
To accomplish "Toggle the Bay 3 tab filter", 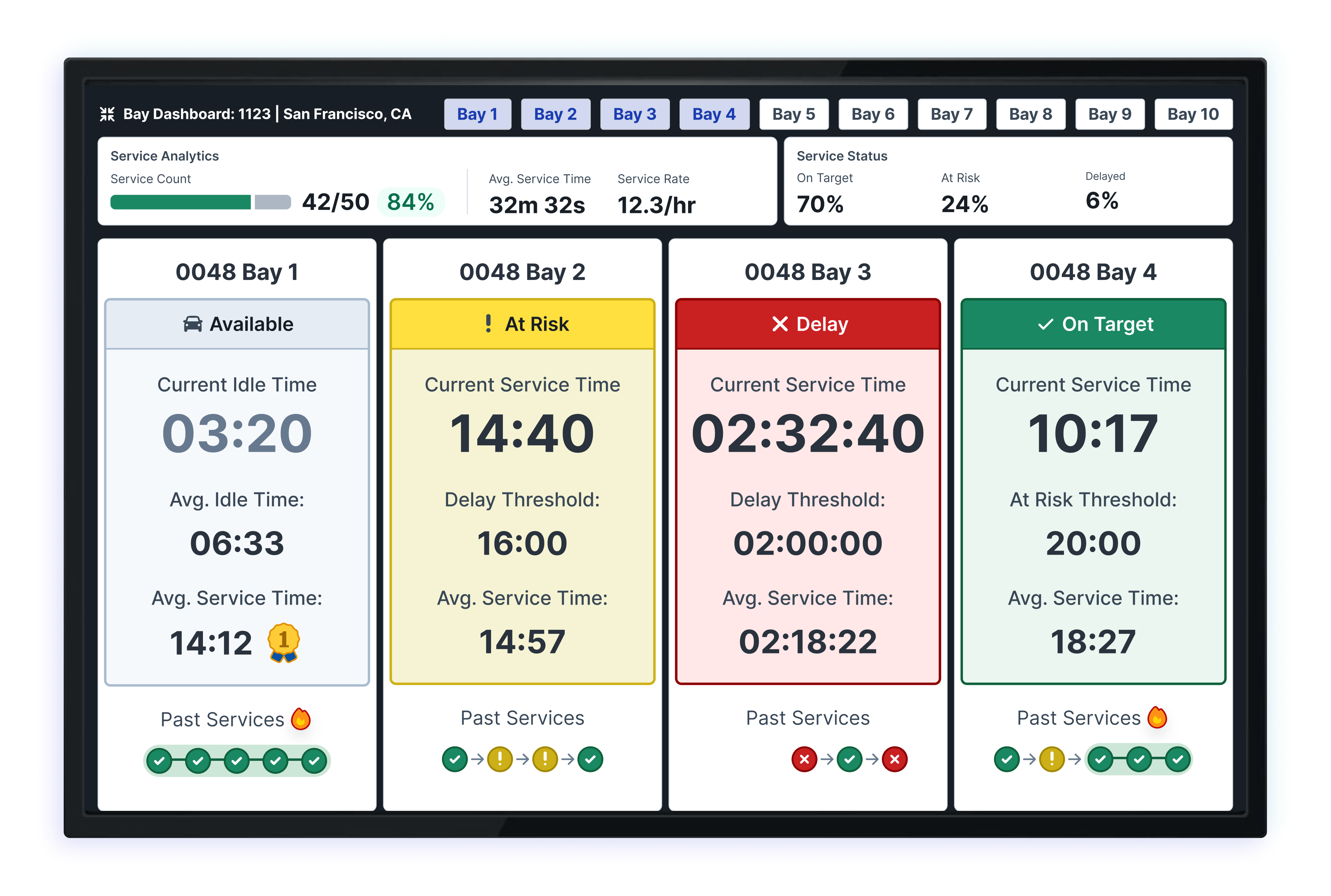I will [634, 114].
